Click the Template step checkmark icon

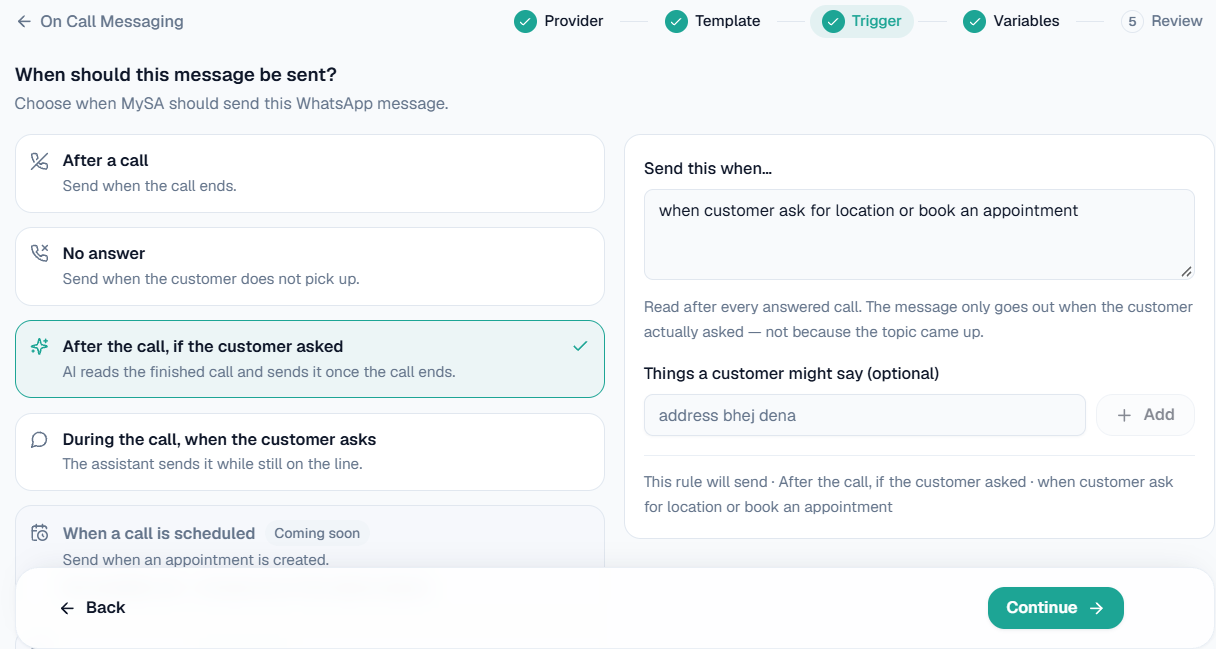pyautogui.click(x=676, y=21)
